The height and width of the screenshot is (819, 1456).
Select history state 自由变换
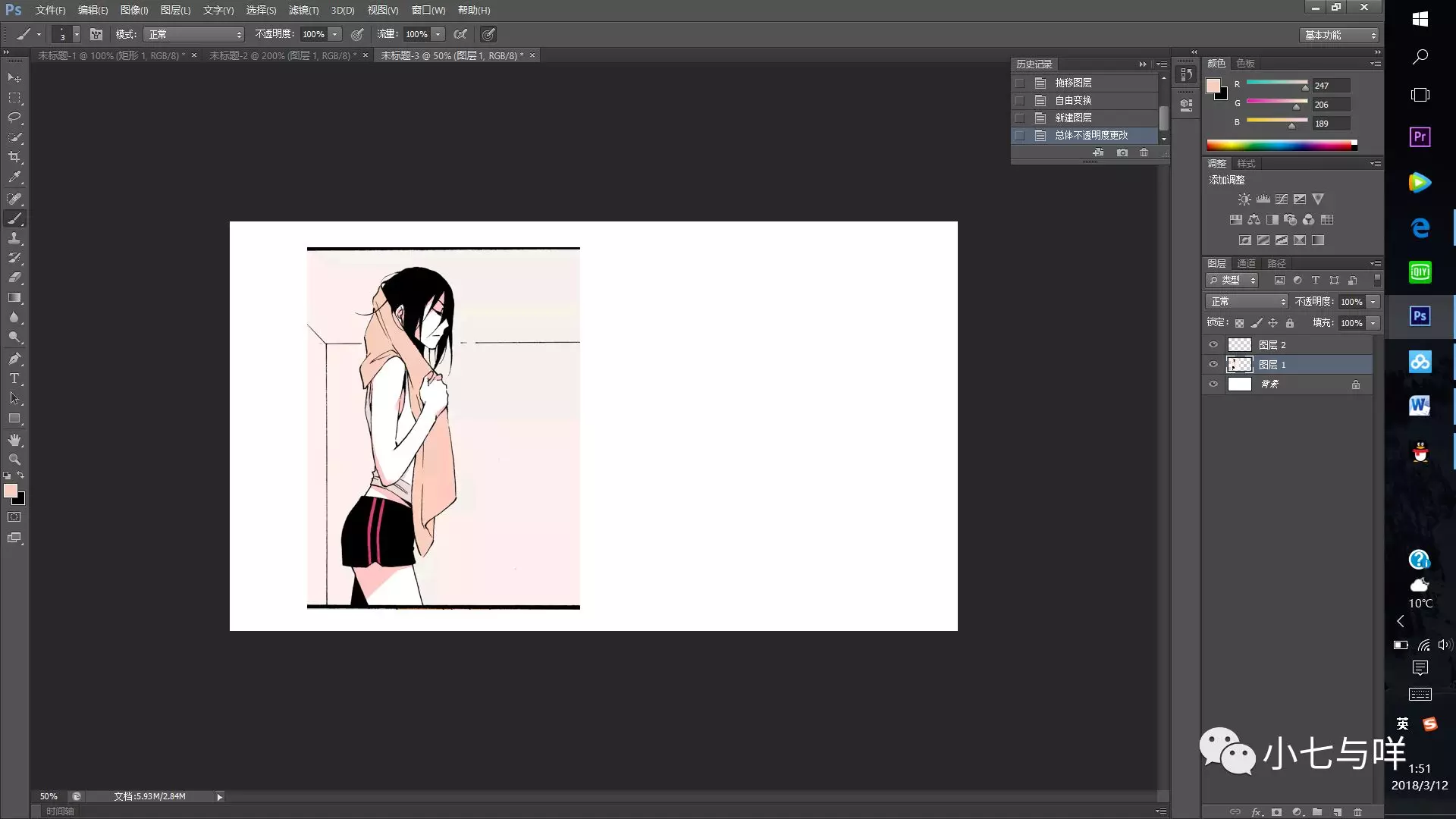coord(1085,101)
